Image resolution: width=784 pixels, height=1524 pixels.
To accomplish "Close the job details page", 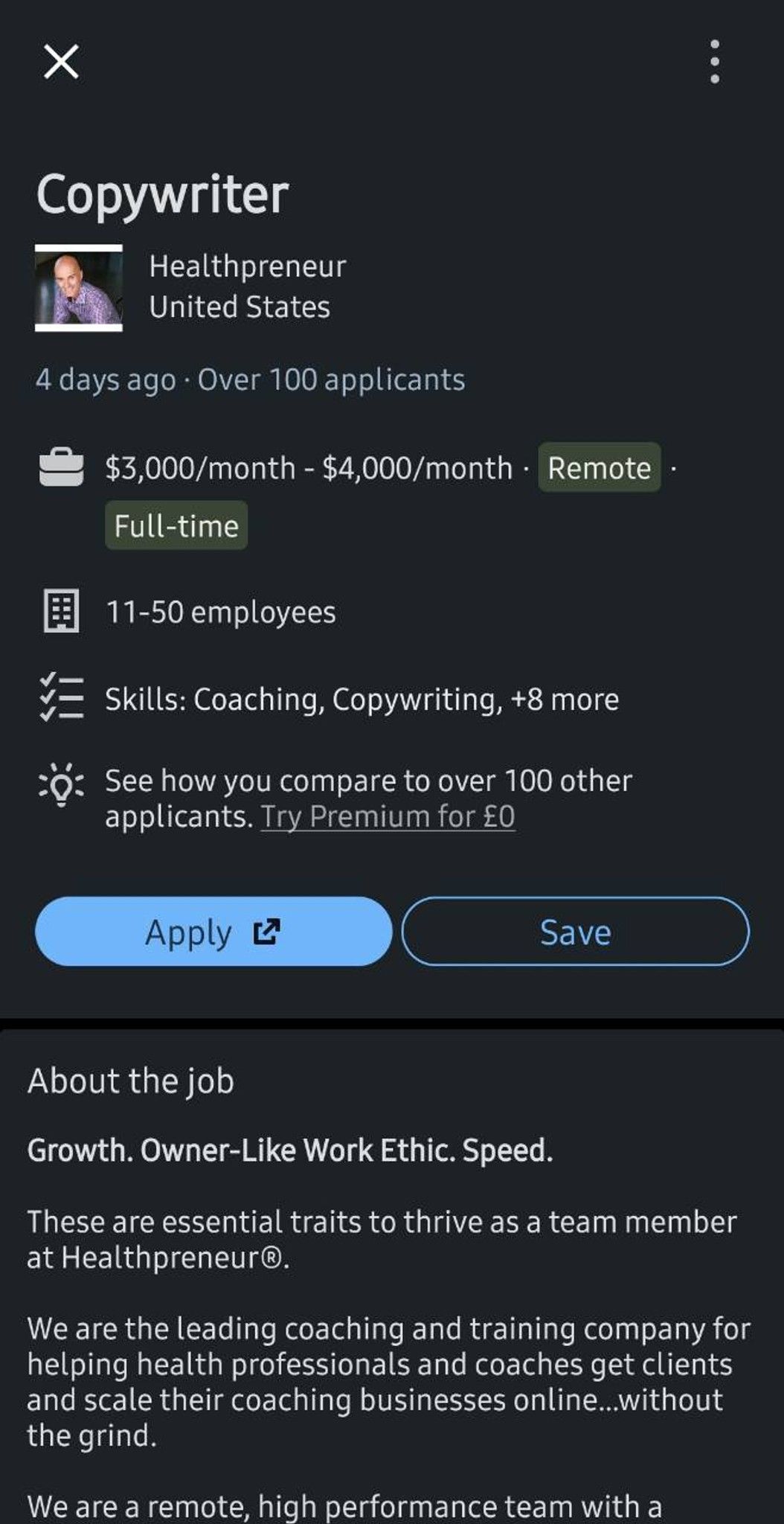I will [61, 61].
